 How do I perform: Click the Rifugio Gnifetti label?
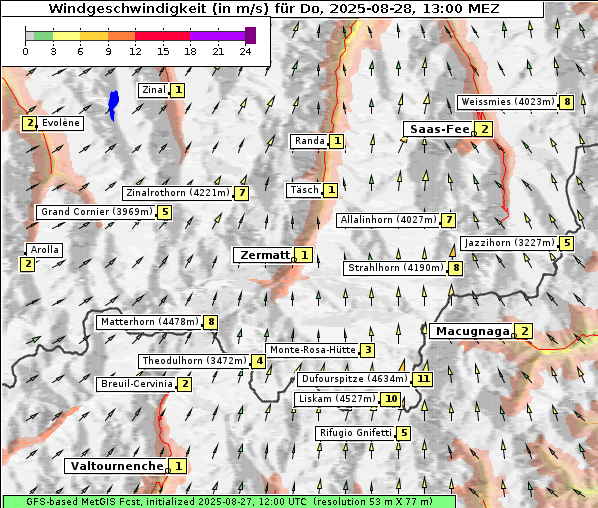355,433
